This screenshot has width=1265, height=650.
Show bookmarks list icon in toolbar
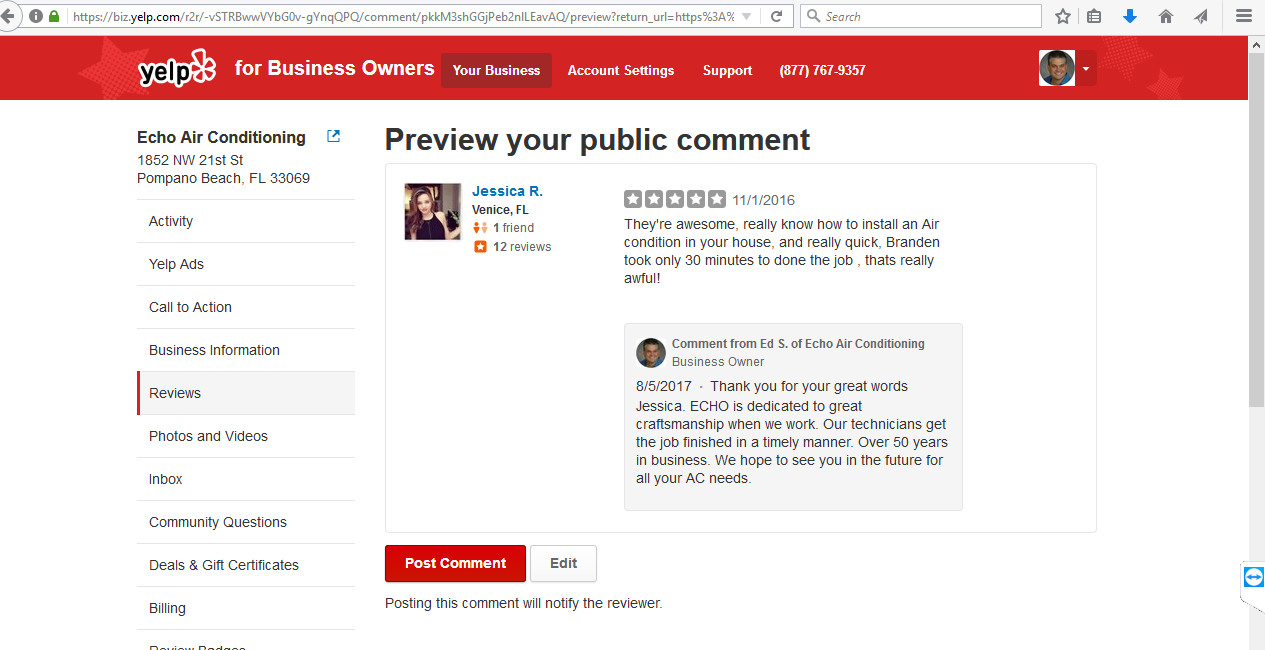[1094, 16]
